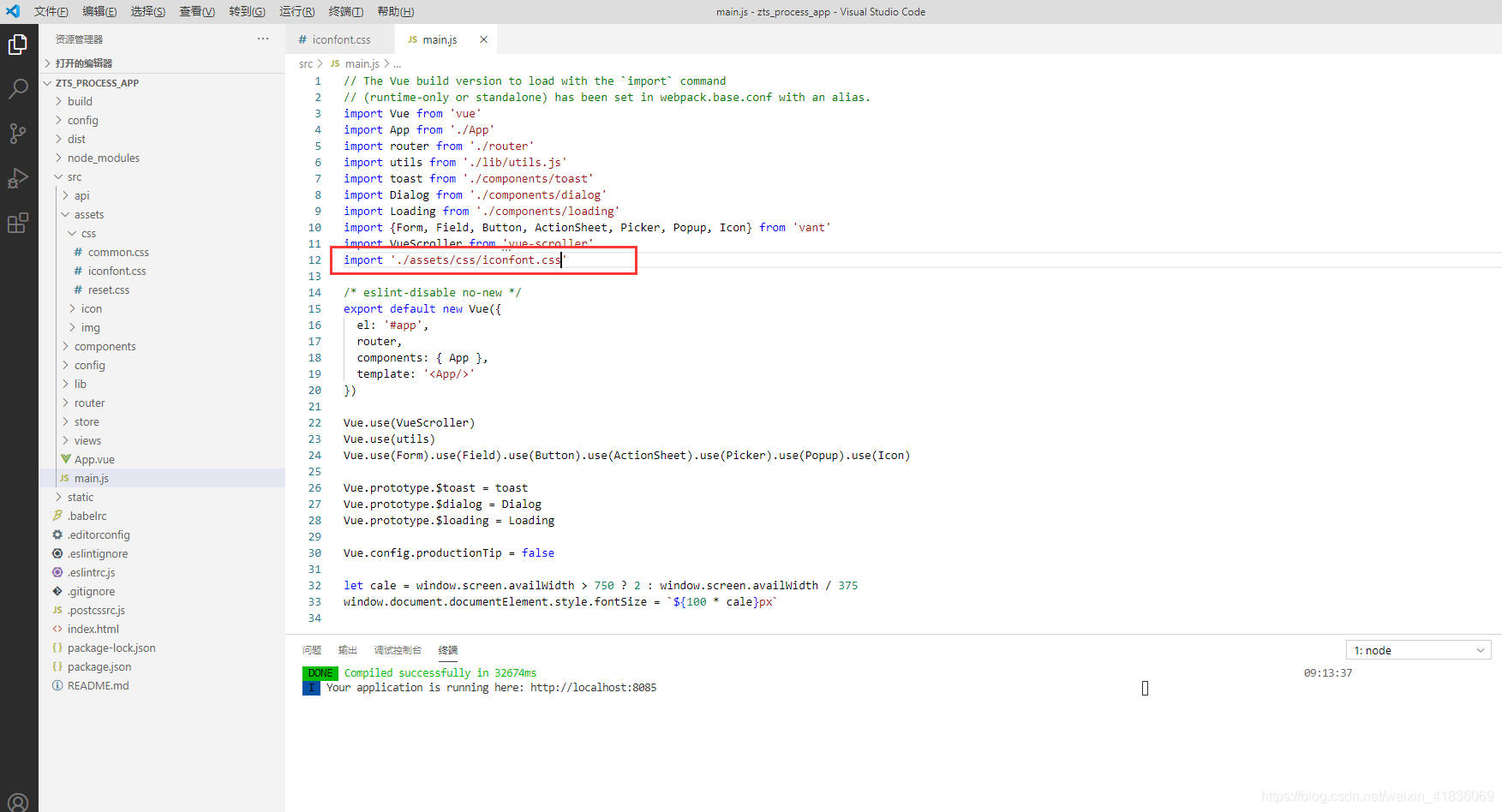
Task: Open the Help menu (帮助)
Action: pyautogui.click(x=395, y=11)
